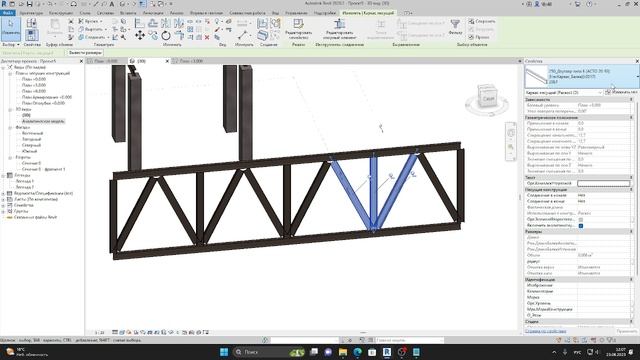
Task: Click the Rotate tool icon
Action: [166, 36]
